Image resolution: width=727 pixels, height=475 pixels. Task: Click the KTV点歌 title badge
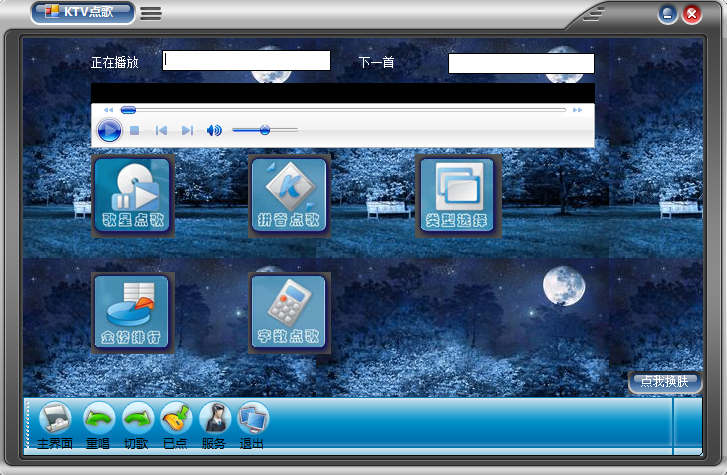coord(83,12)
